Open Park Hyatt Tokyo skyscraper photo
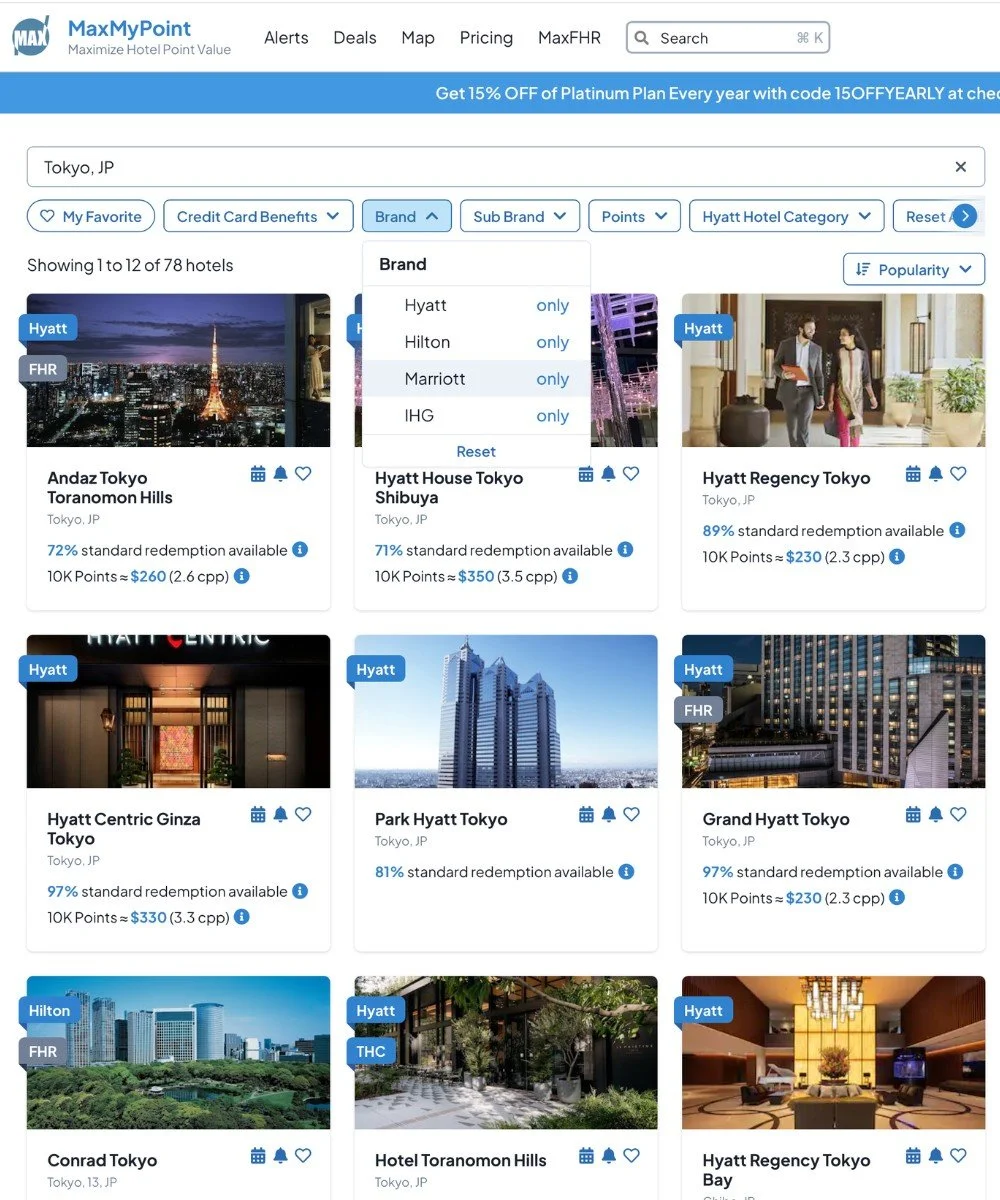The image size is (1000, 1200). point(506,711)
